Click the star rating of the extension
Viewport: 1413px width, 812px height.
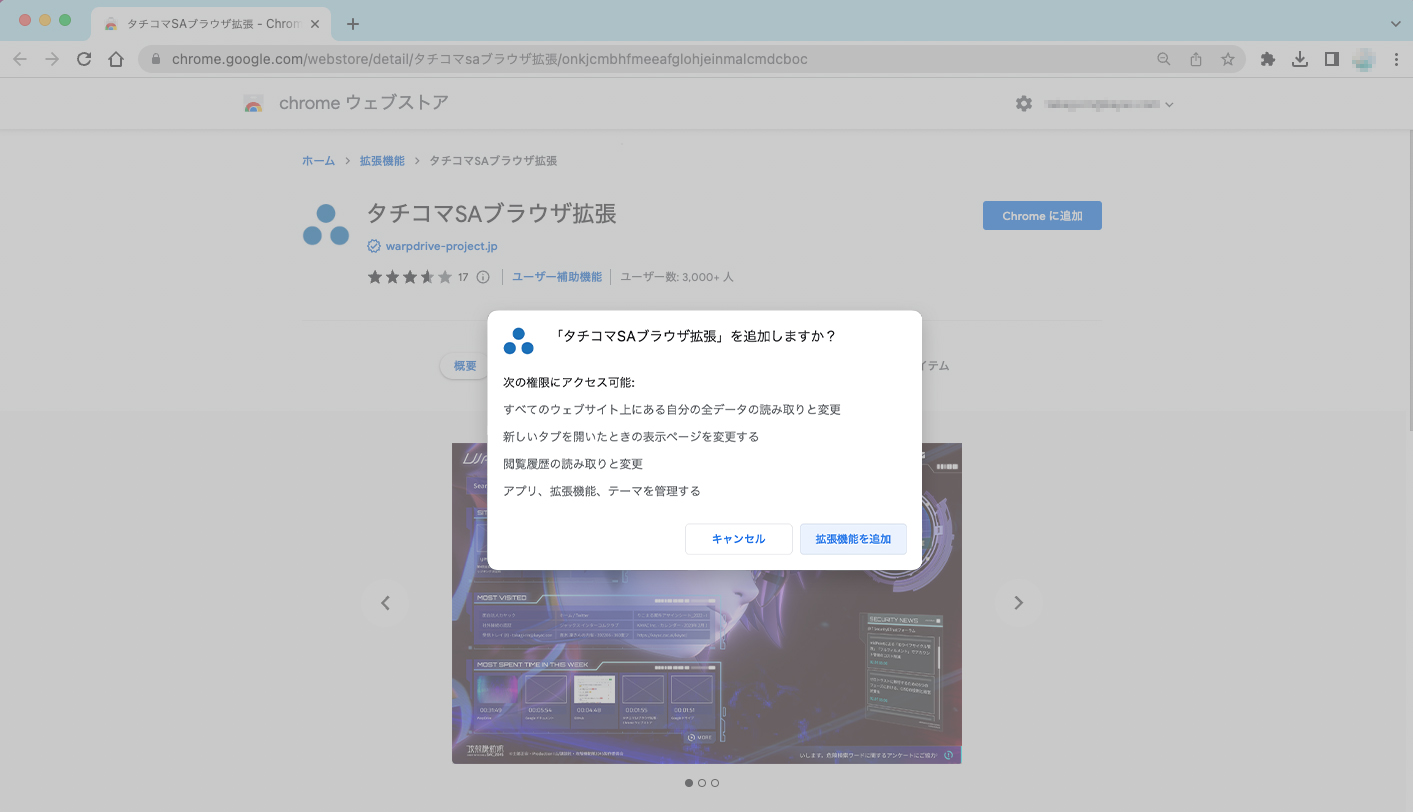410,277
